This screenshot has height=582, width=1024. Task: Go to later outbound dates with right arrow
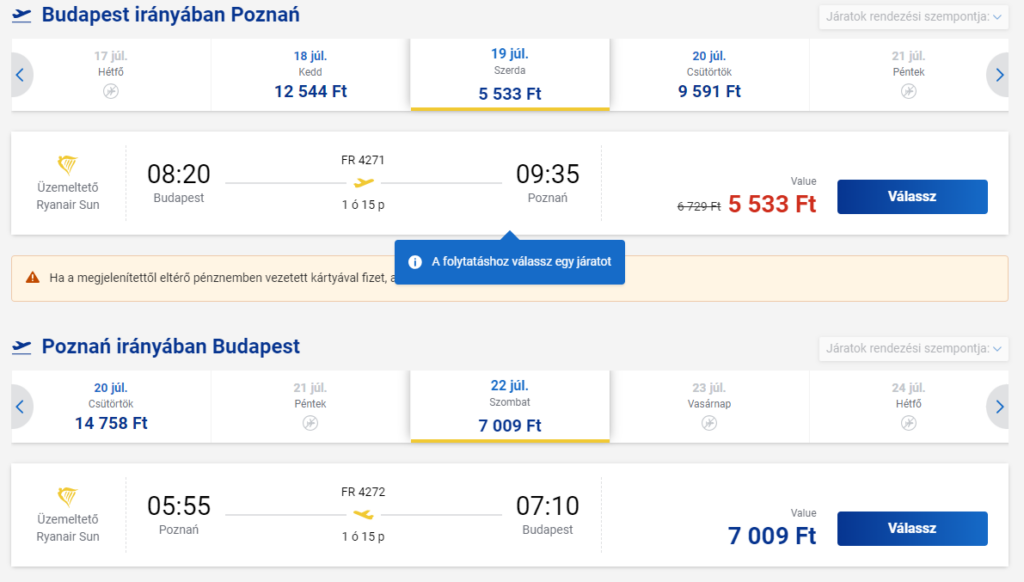pos(999,75)
